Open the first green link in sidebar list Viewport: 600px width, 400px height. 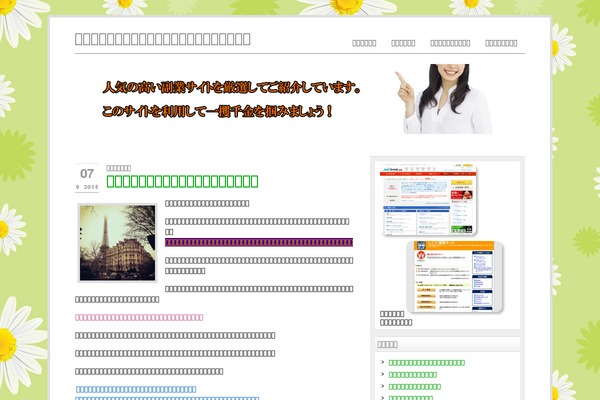pyautogui.click(x=427, y=362)
